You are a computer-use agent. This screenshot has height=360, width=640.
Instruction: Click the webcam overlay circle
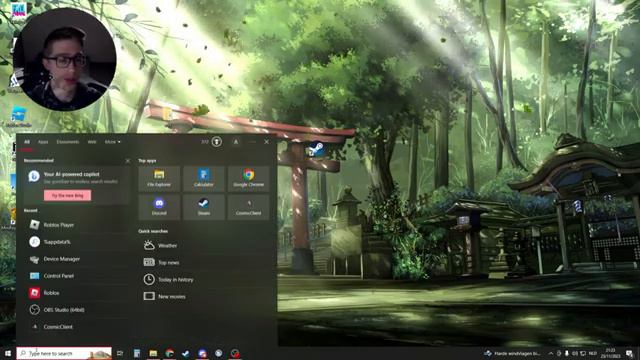pos(65,59)
